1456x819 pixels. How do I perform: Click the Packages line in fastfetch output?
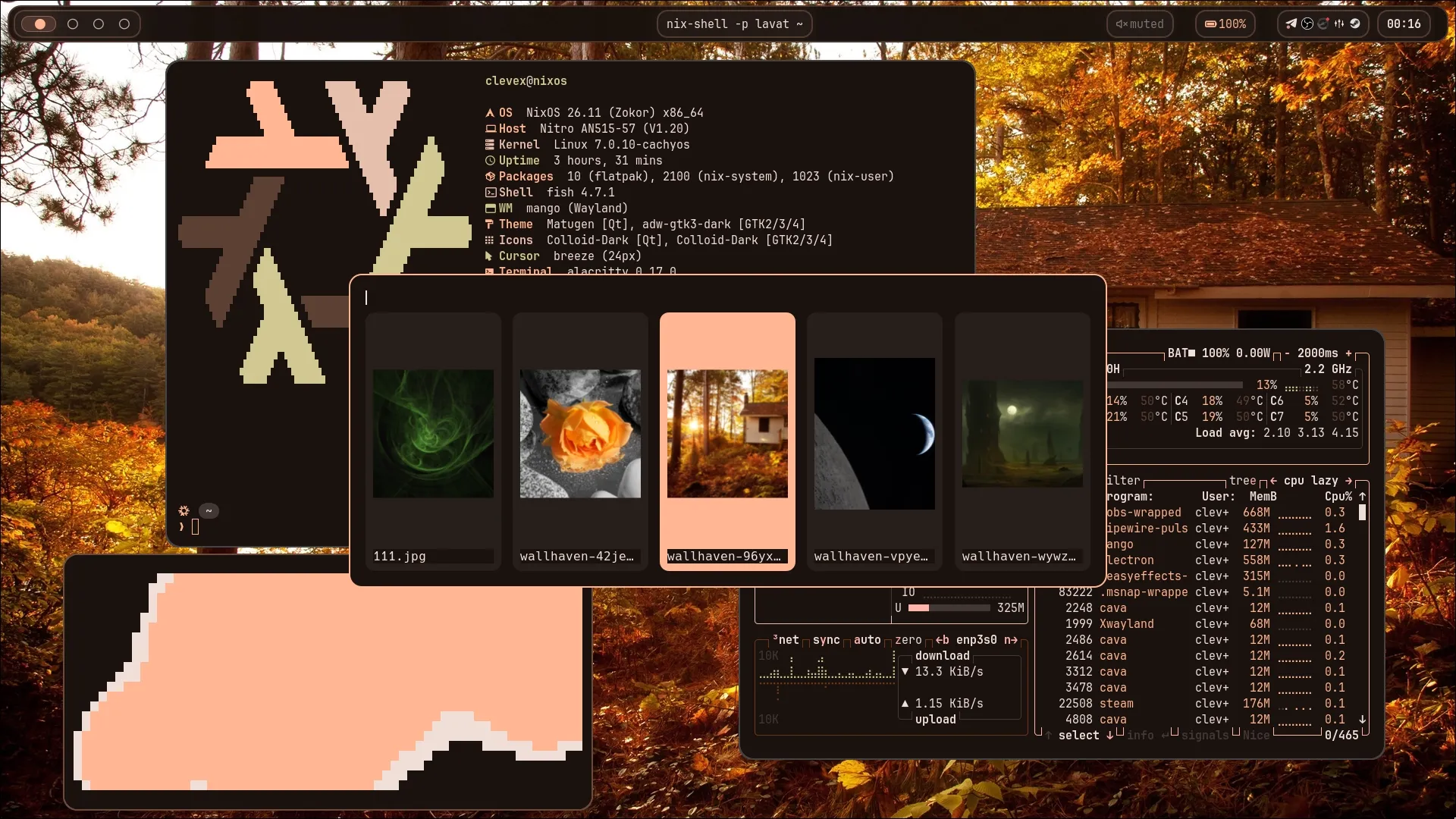689,177
